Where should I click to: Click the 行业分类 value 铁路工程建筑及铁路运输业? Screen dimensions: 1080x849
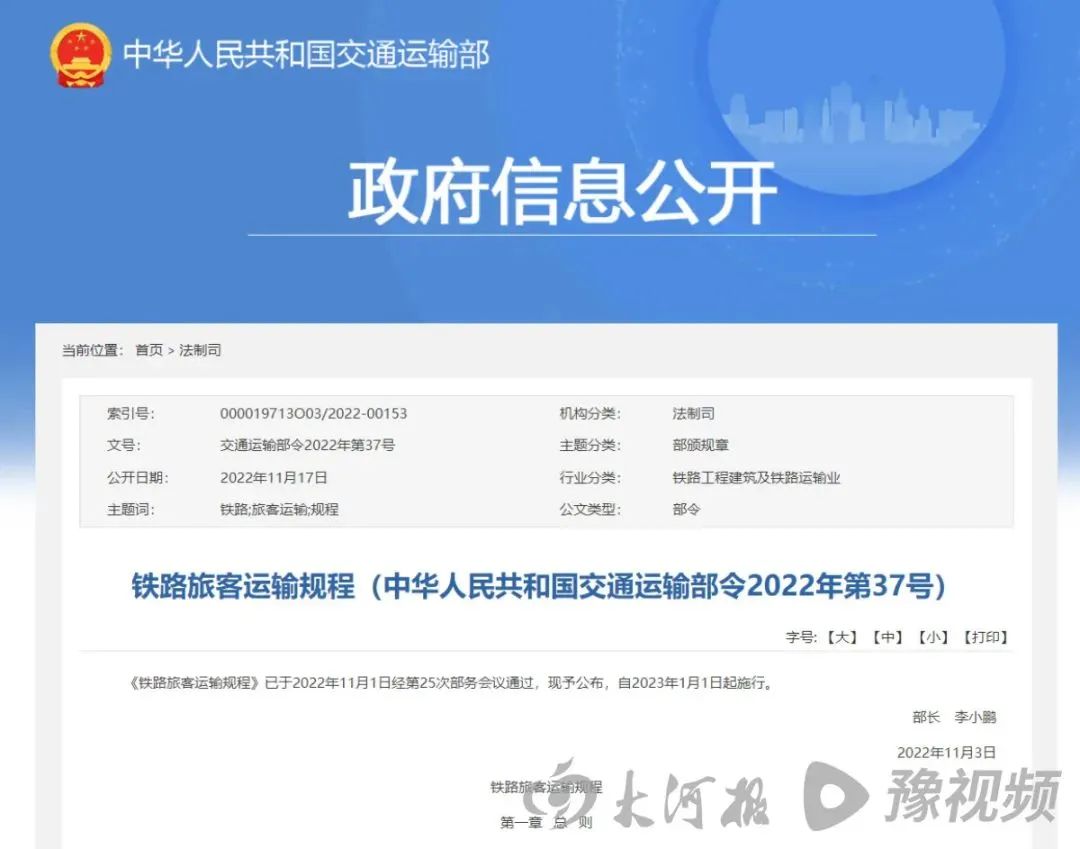756,477
